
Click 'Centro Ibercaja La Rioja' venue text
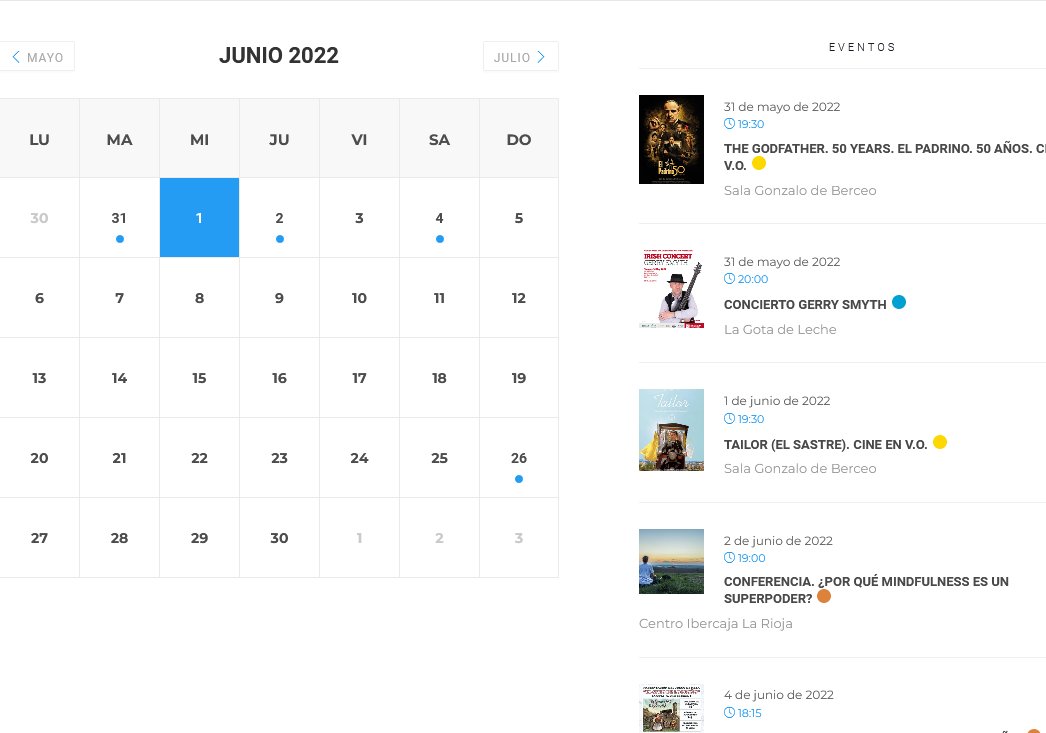[716, 624]
